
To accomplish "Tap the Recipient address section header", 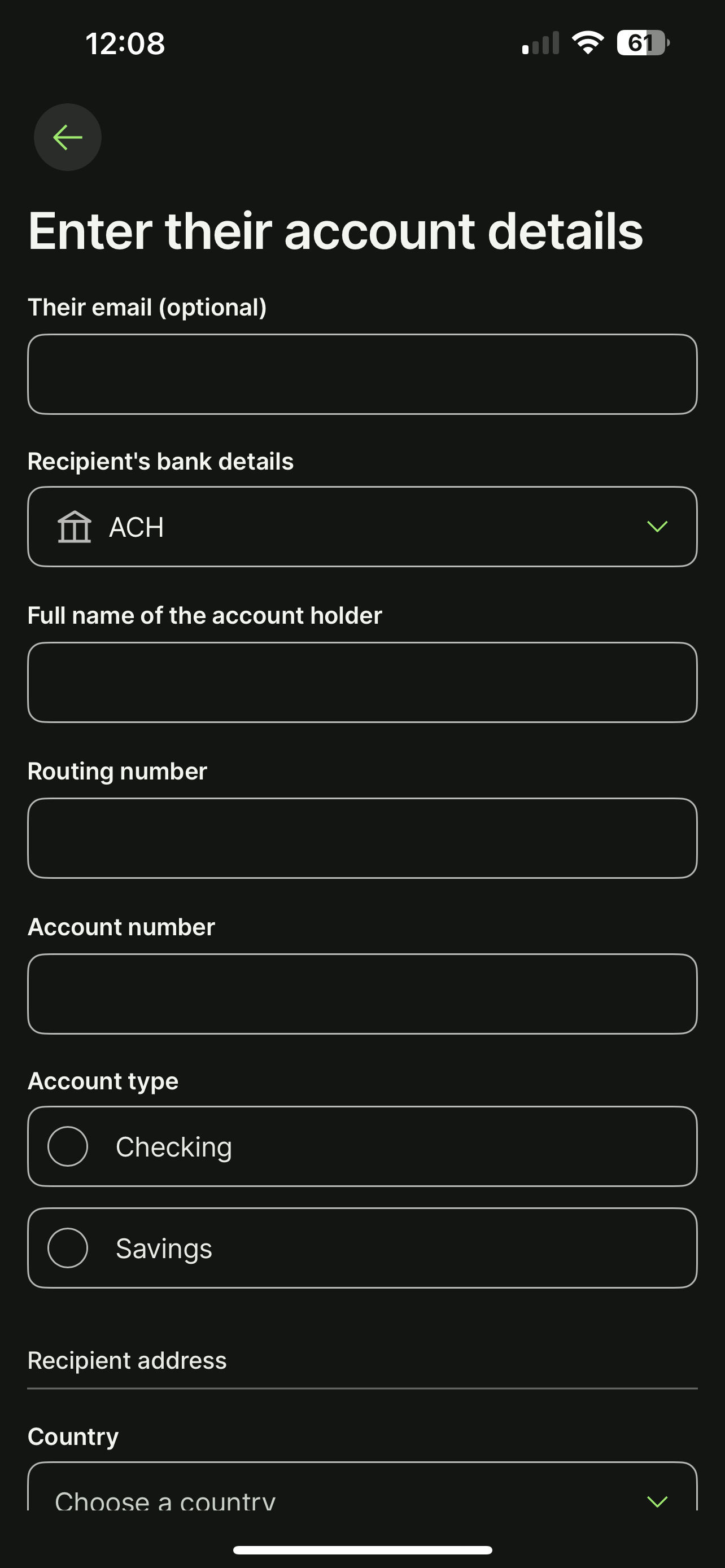I will click(x=127, y=1360).
